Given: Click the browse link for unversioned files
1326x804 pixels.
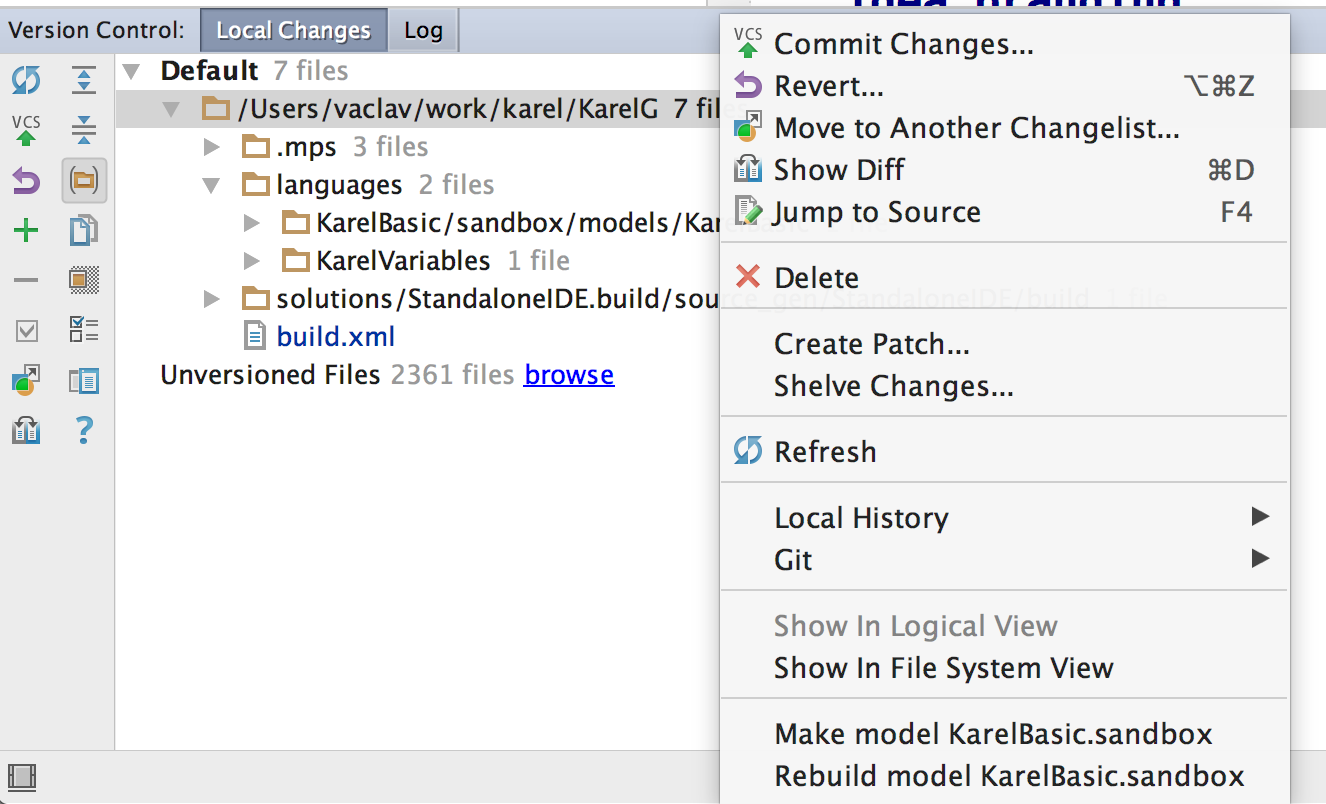Looking at the screenshot, I should (568, 375).
